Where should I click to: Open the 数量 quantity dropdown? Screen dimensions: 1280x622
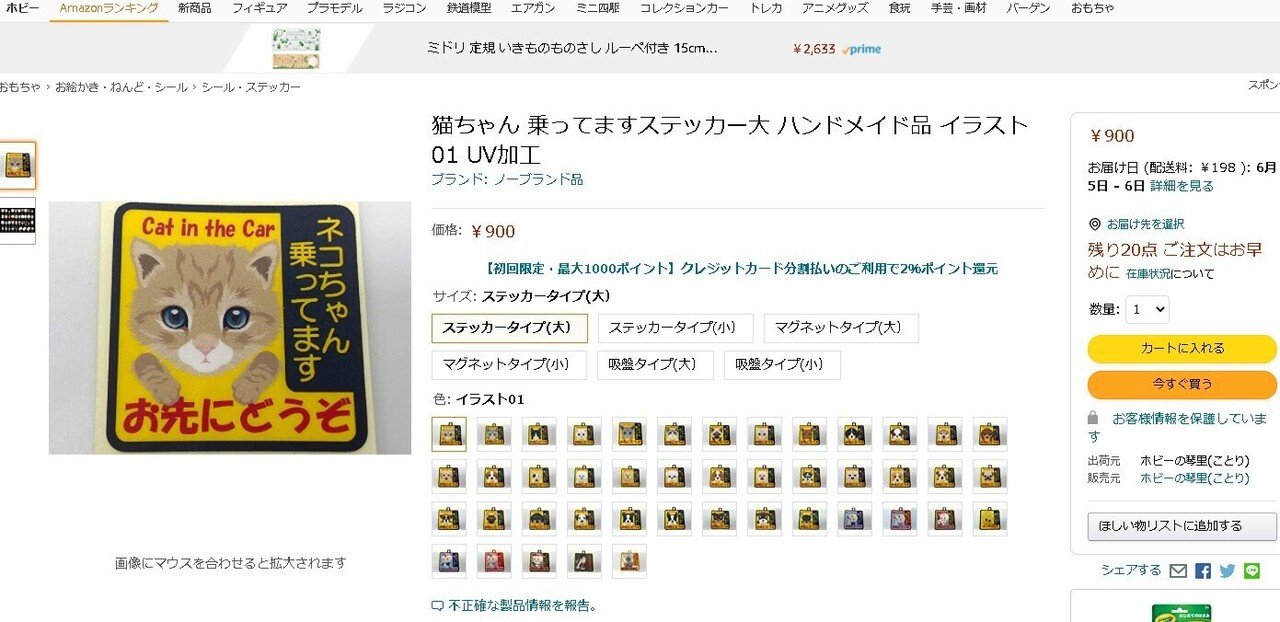click(x=1147, y=309)
